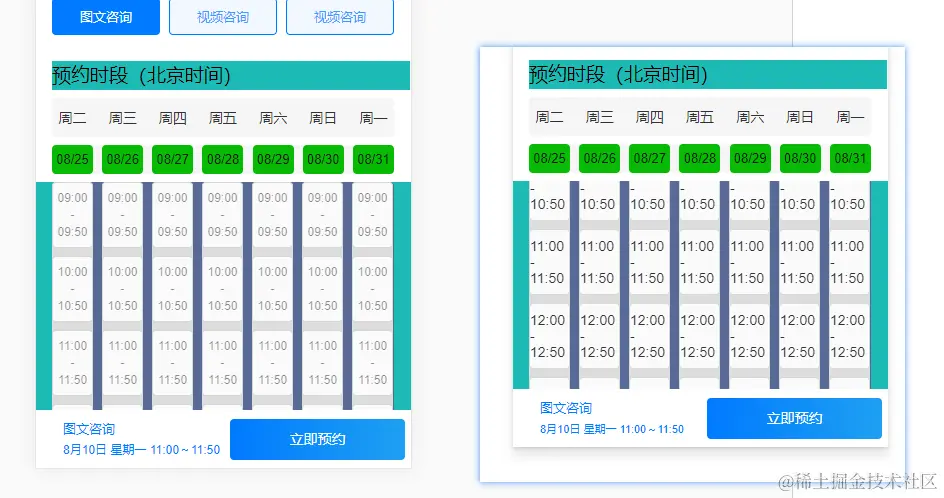Pick left panel 08/31 slot 09:00-09:50

pos(373,214)
